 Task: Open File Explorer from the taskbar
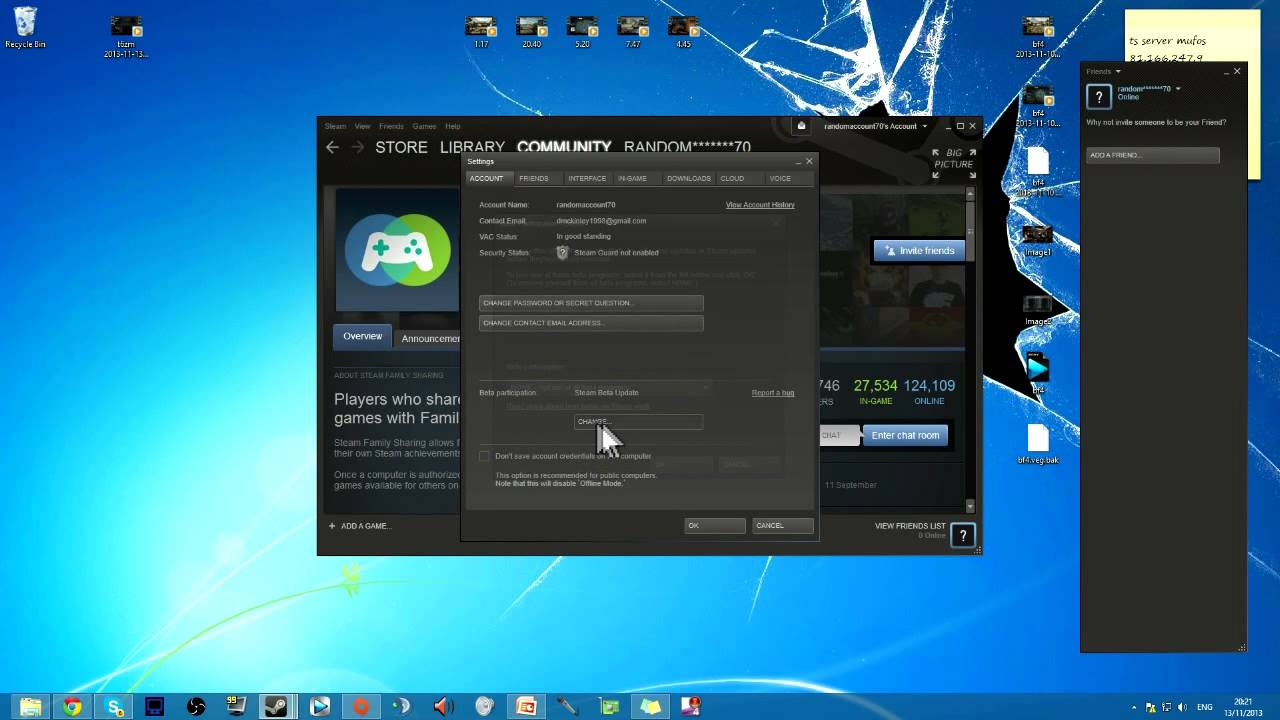click(x=31, y=707)
